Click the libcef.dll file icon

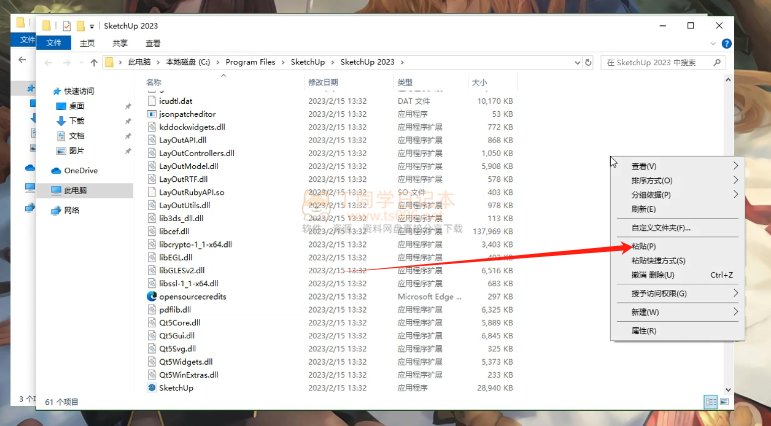(152, 231)
